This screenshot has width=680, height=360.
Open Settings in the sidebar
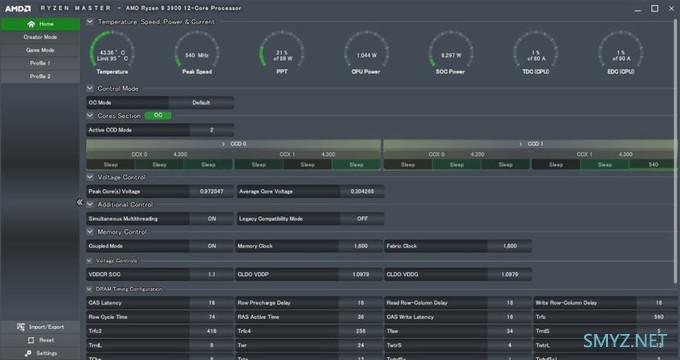[x=40, y=353]
